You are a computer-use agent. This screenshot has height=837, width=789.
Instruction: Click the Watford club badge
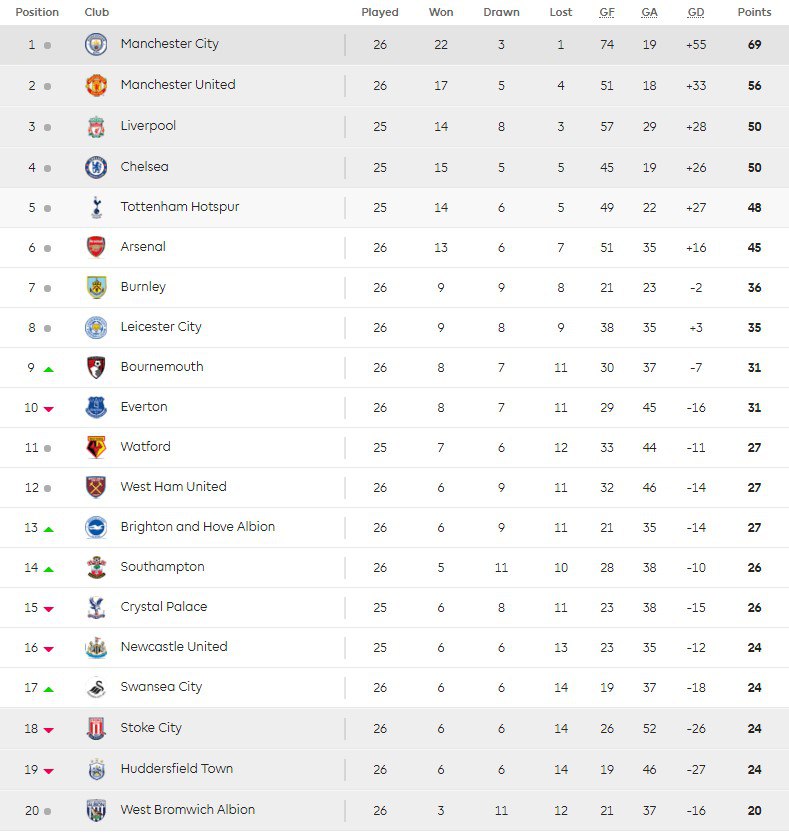96,447
